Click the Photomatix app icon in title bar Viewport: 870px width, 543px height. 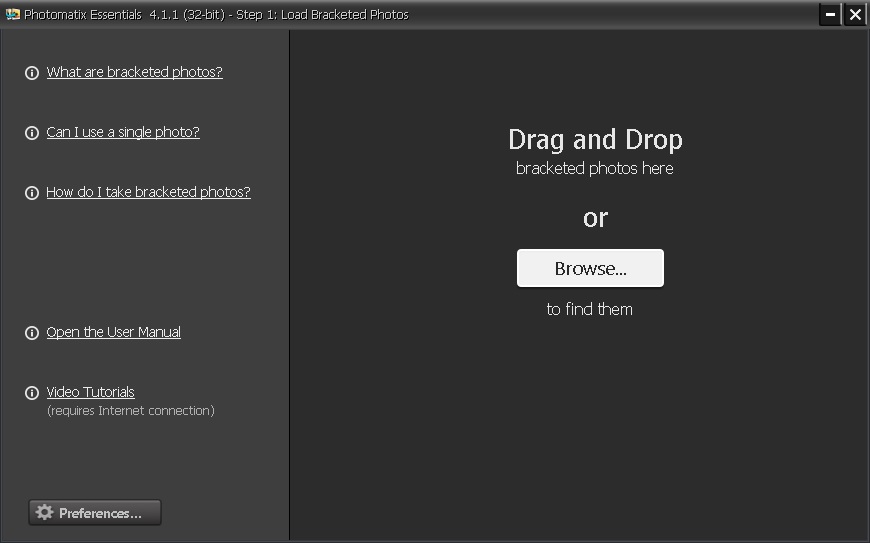[x=12, y=14]
